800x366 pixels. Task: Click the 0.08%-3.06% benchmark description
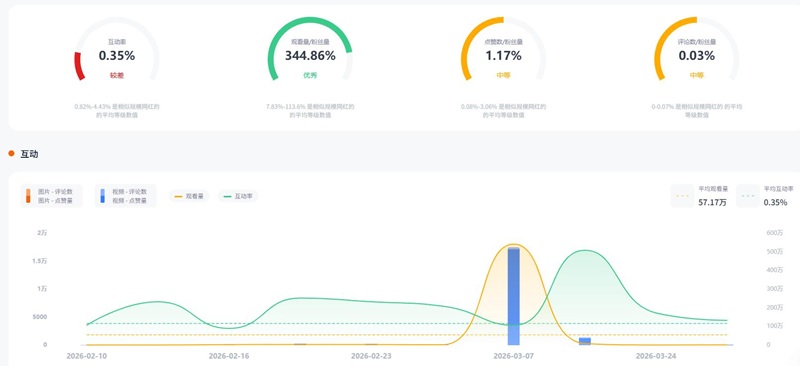504,111
